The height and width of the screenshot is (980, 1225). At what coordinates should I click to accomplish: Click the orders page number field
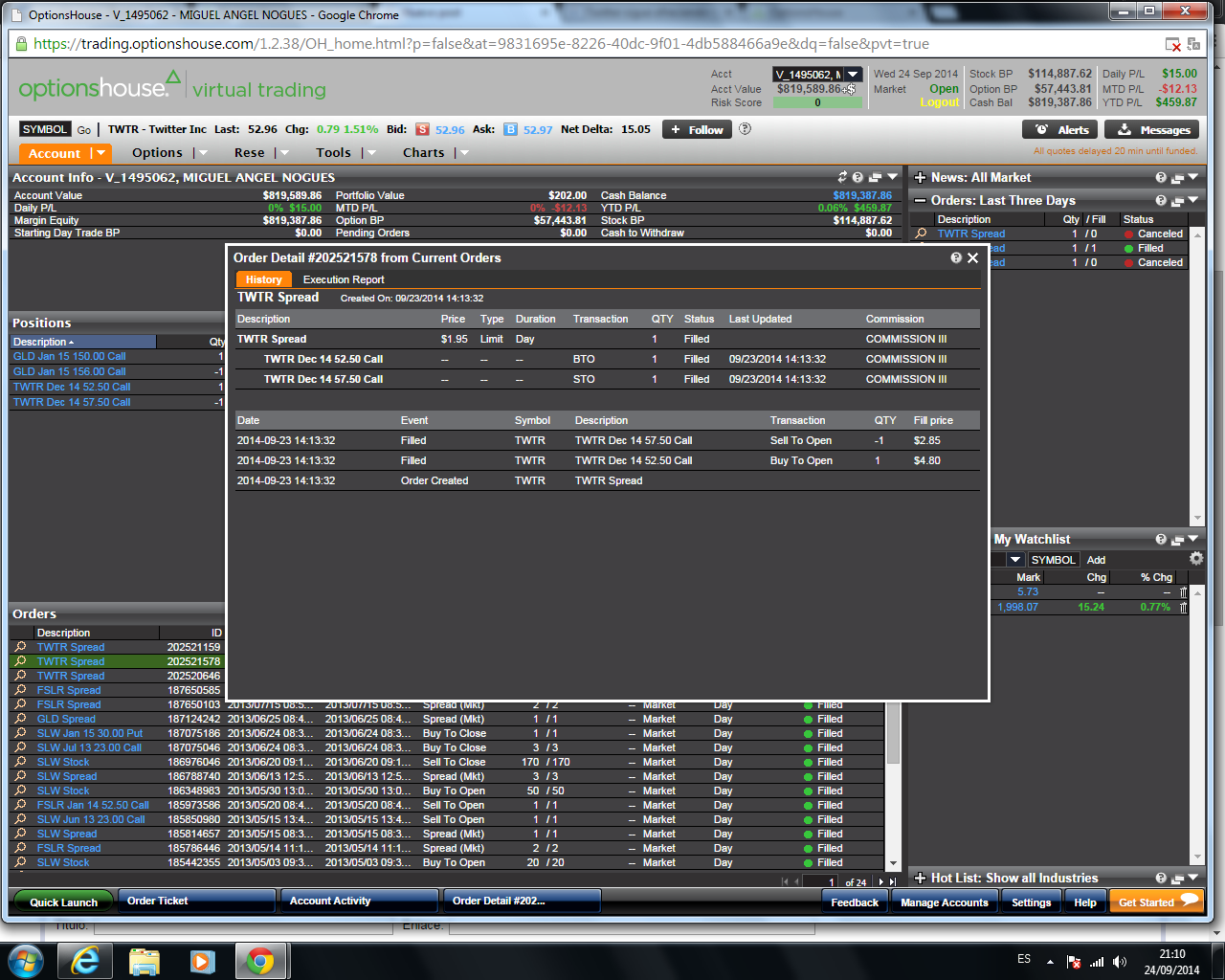[x=820, y=882]
